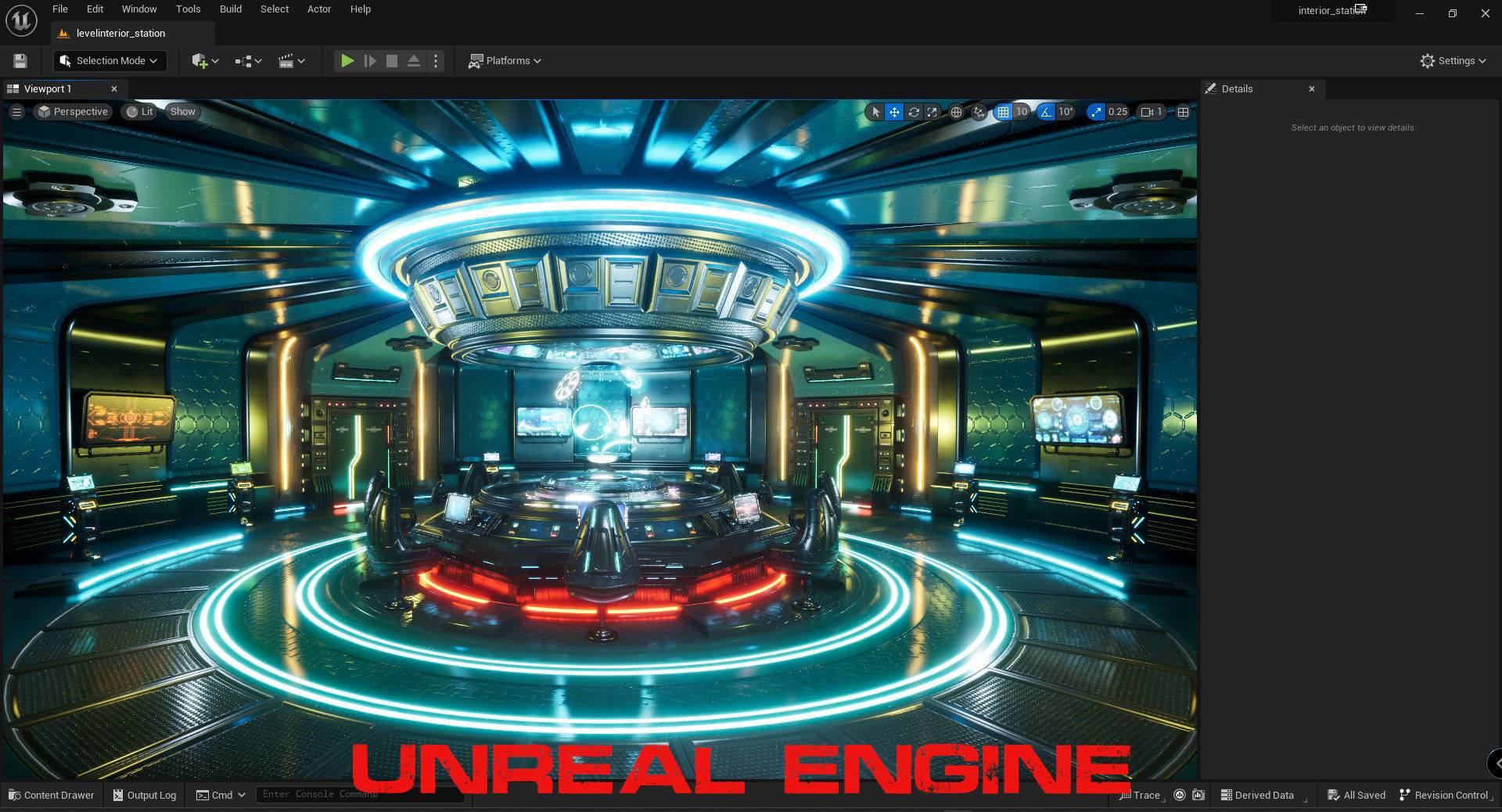1502x812 pixels.
Task: Toggle rotation angle snapping
Action: (x=1046, y=112)
